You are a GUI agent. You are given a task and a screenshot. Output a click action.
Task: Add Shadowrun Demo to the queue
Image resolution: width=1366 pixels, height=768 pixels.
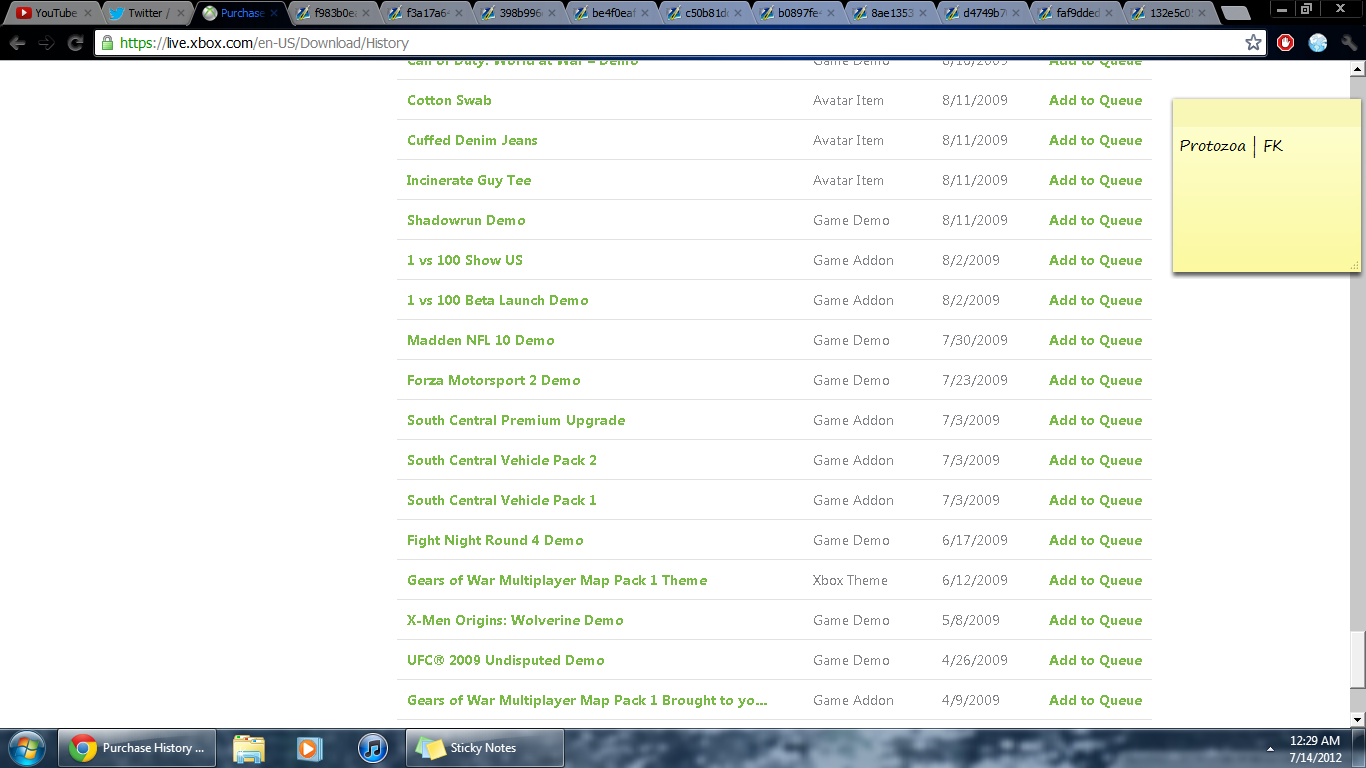pyautogui.click(x=1095, y=220)
